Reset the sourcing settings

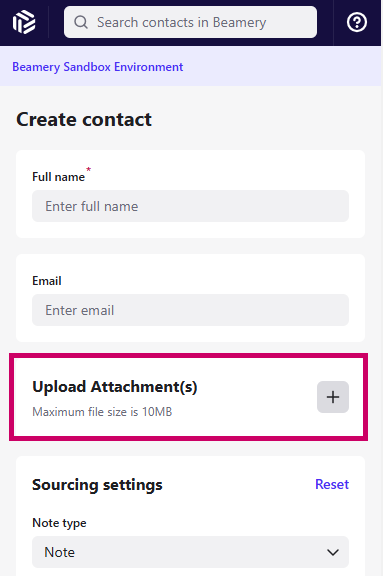point(332,484)
